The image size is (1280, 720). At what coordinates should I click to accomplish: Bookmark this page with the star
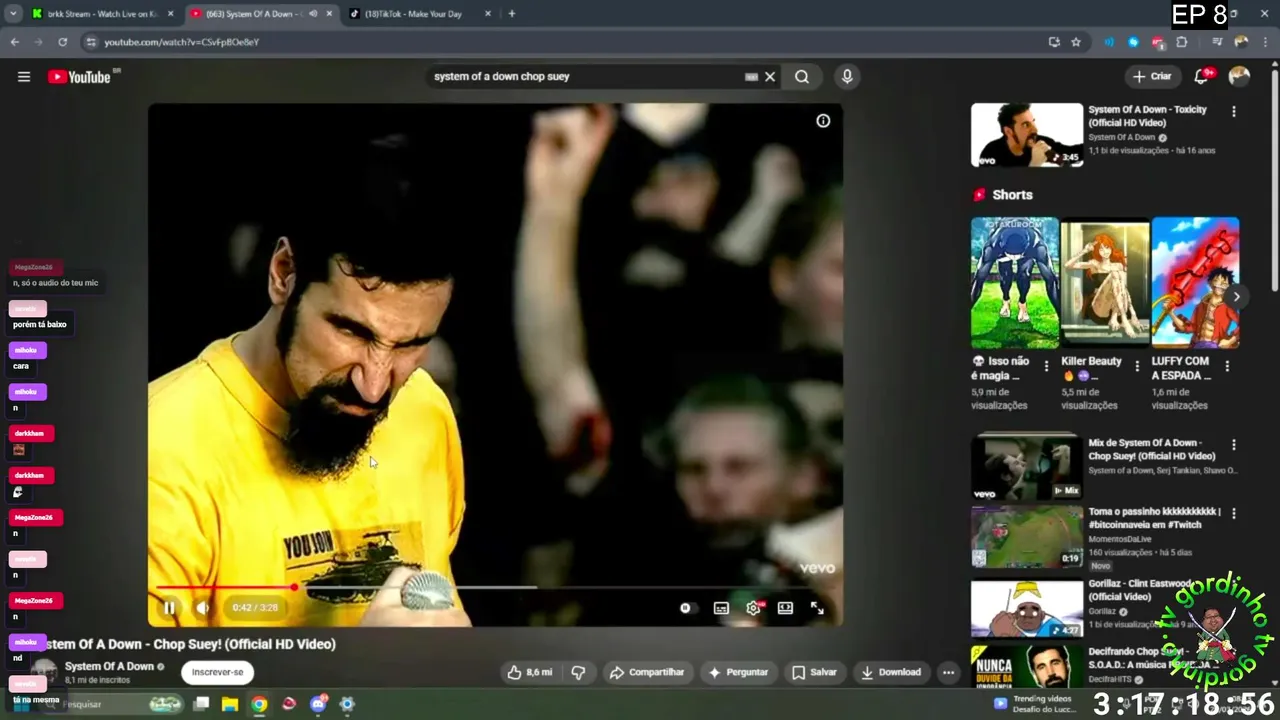[x=1076, y=42]
